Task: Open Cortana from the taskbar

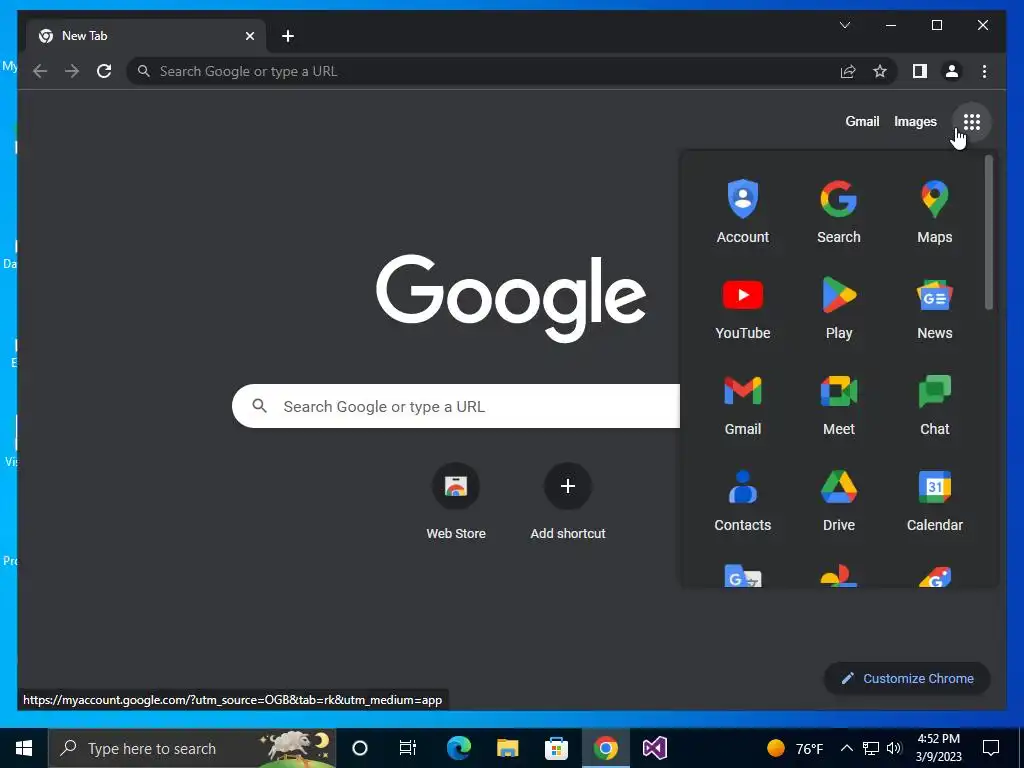Action: click(x=360, y=748)
